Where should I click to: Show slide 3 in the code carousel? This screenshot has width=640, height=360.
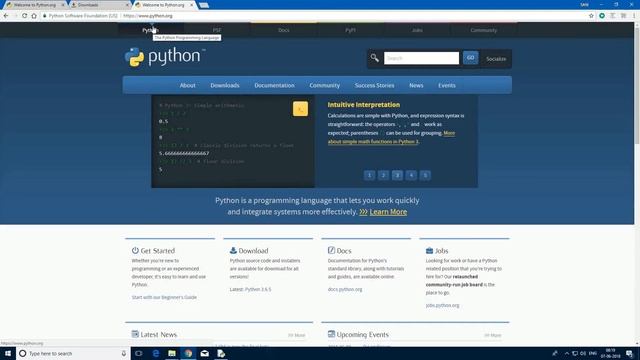tap(397, 175)
